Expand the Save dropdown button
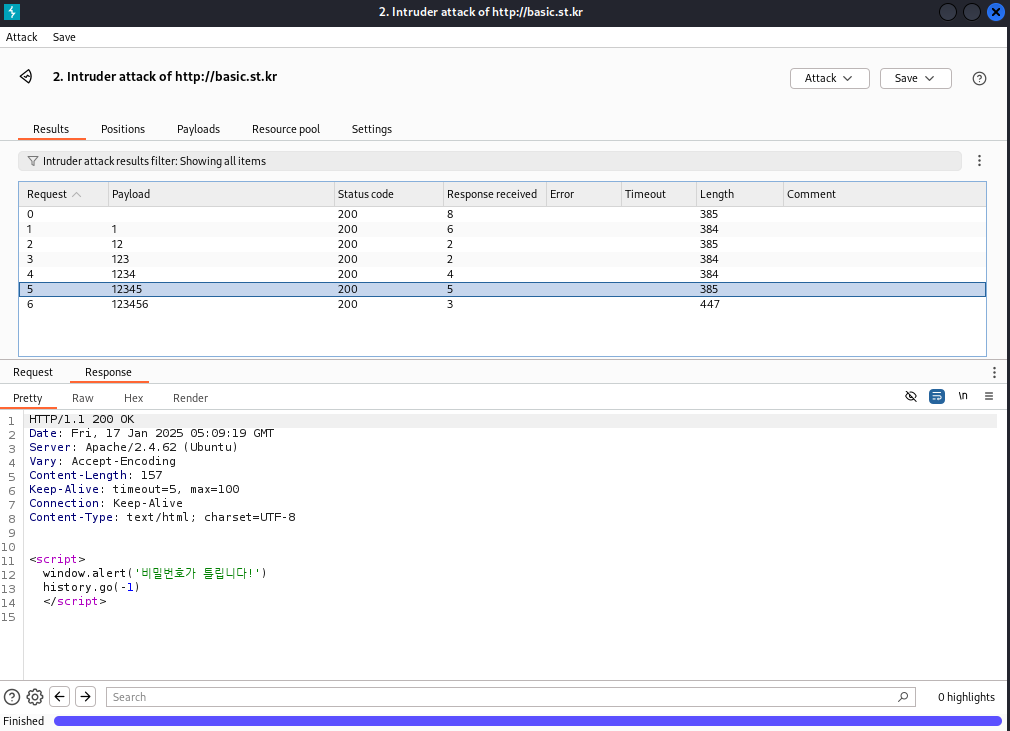Viewport: 1010px width, 731px height. [x=915, y=79]
